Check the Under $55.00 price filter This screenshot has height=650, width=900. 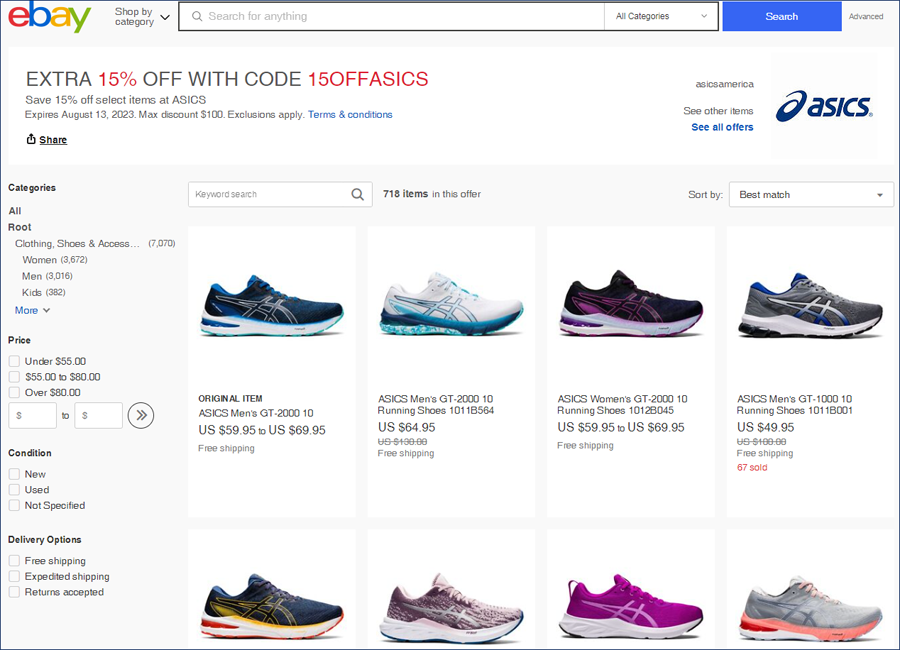tap(14, 361)
